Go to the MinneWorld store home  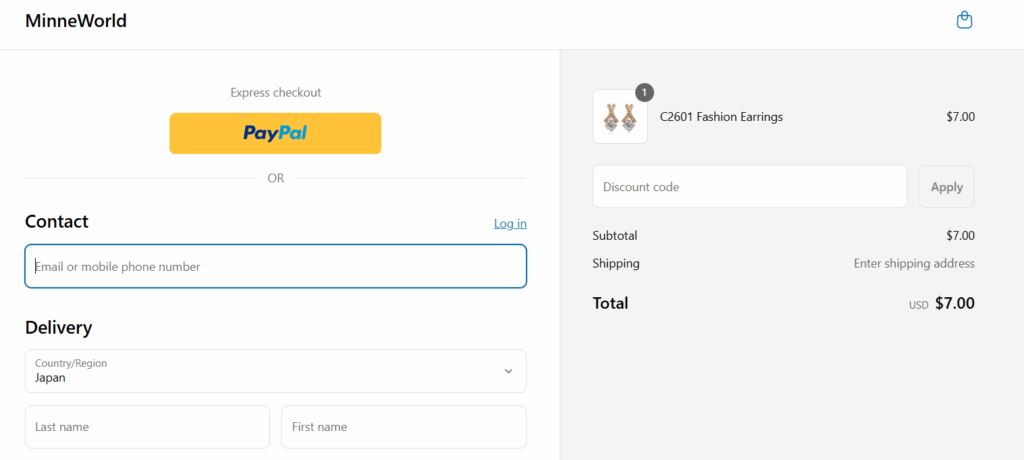pos(76,21)
